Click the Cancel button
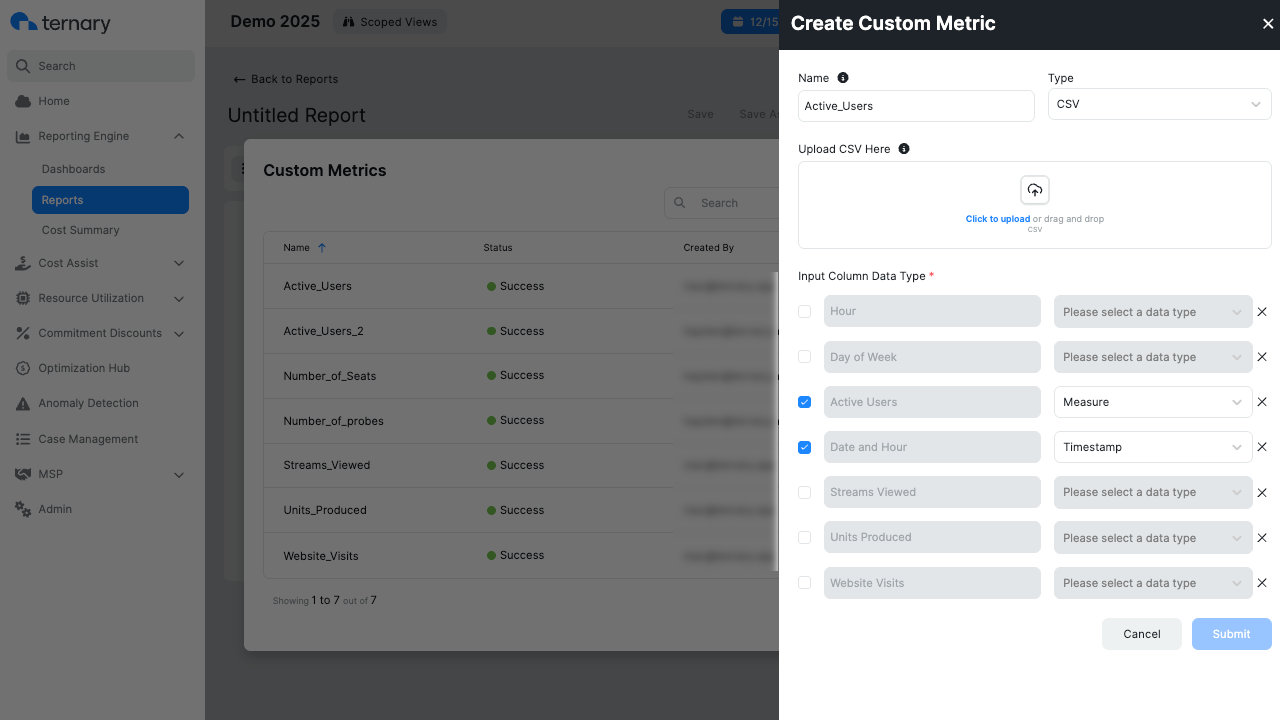 point(1141,633)
